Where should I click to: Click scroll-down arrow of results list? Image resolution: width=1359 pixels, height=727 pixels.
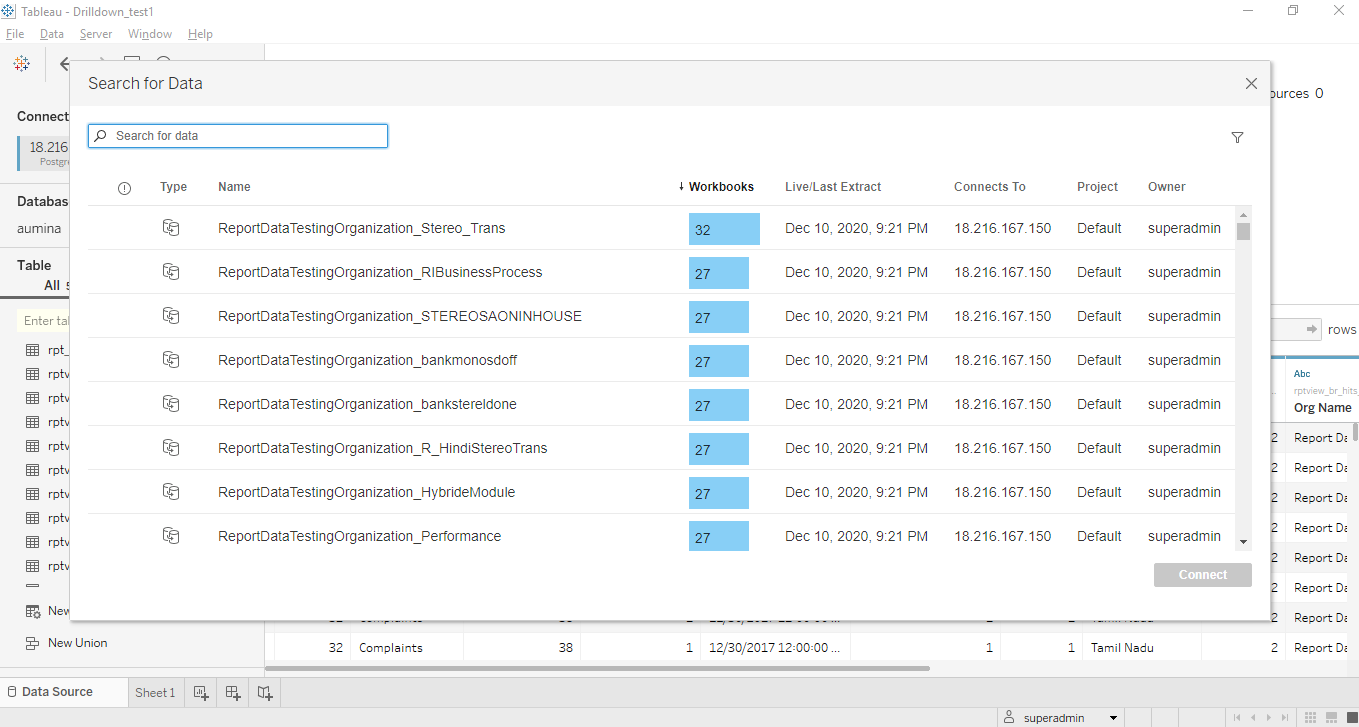1243,541
